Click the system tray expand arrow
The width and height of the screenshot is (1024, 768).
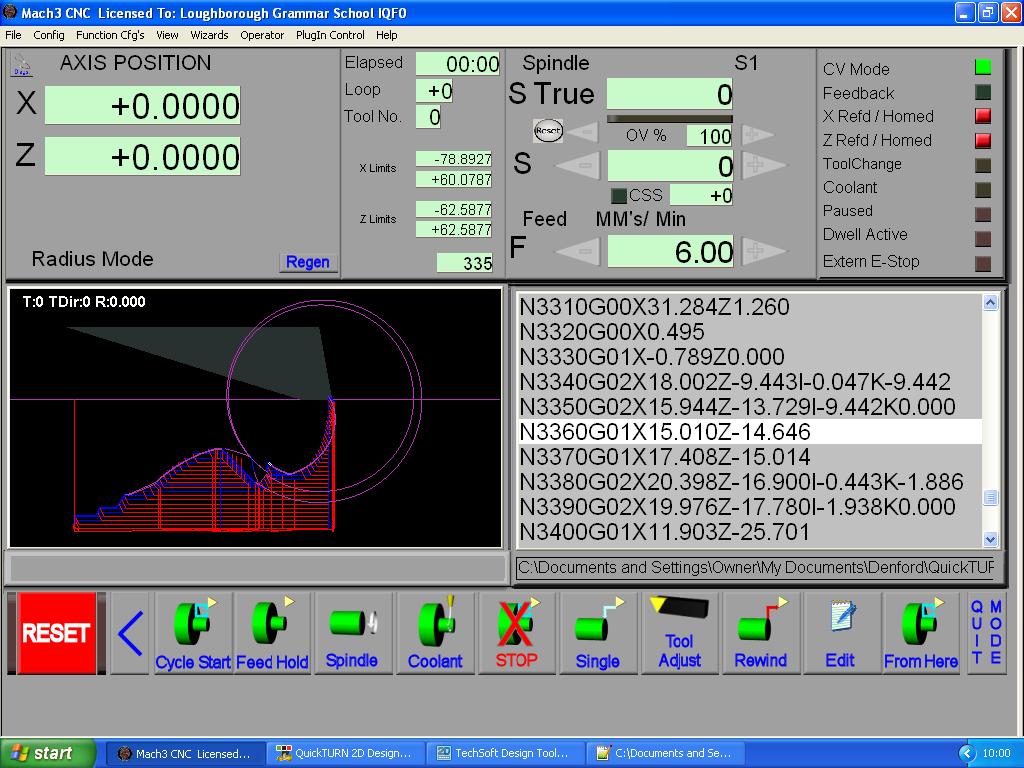pos(968,753)
